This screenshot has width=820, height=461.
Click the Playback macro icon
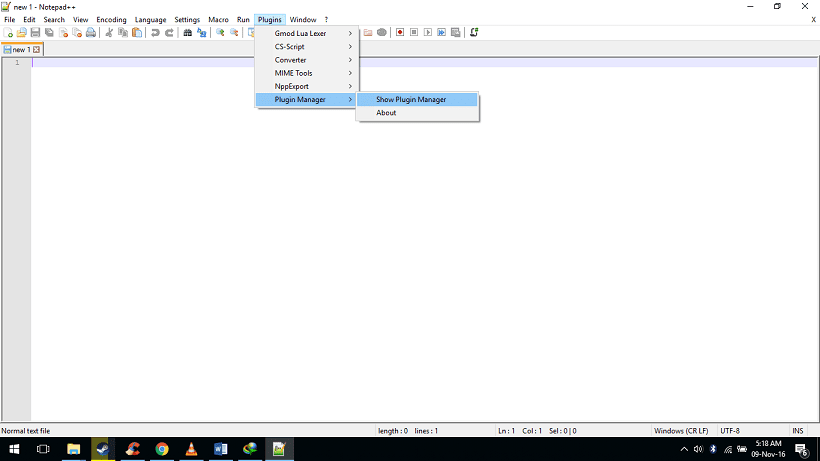pyautogui.click(x=428, y=33)
